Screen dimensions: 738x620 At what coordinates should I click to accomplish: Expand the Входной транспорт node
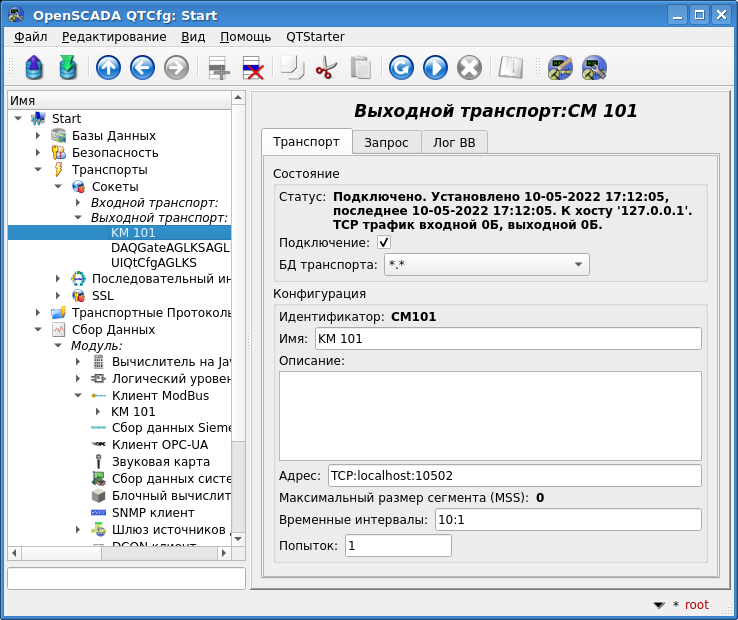pos(79,202)
